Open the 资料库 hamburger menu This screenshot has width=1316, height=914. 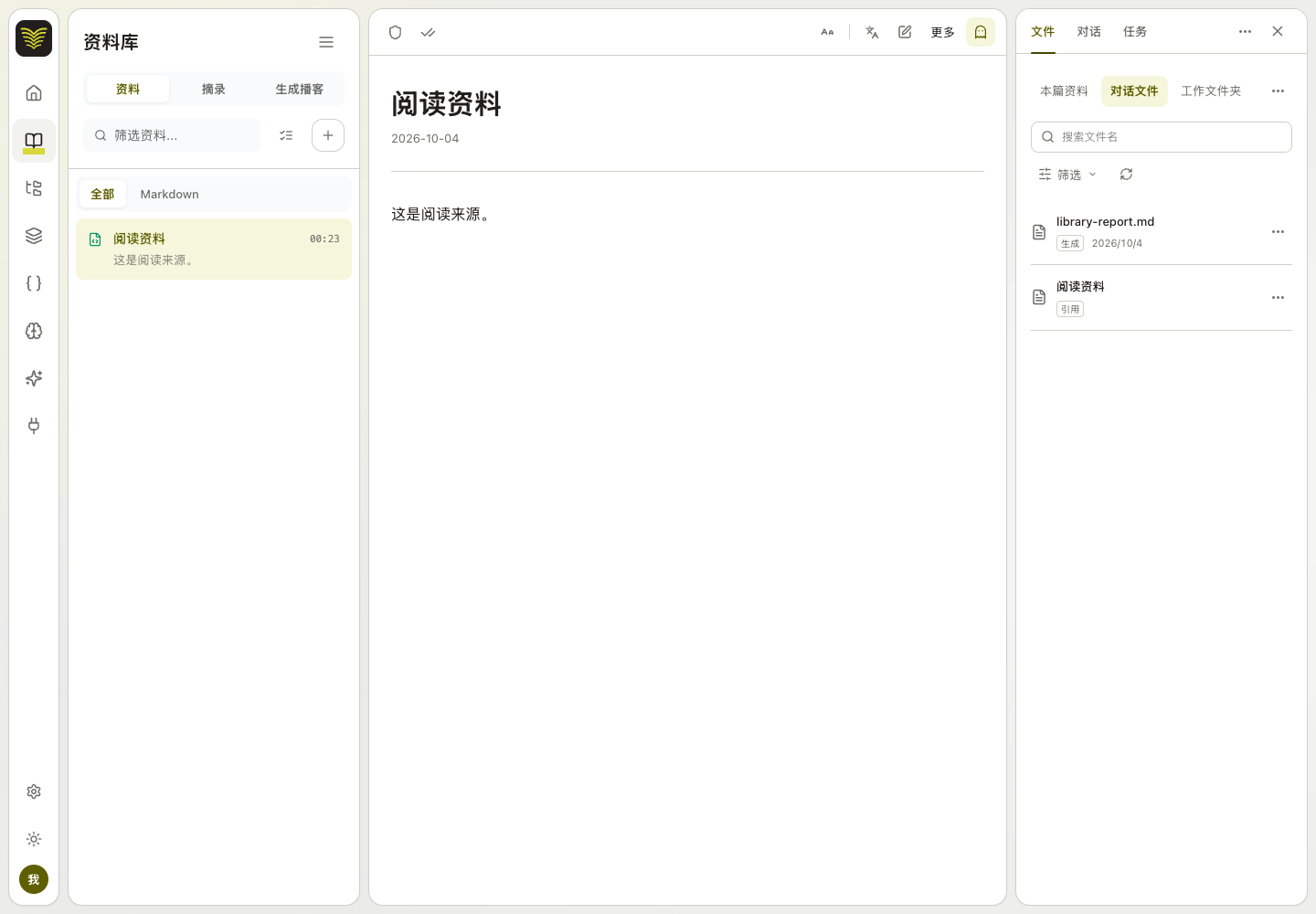pos(326,42)
